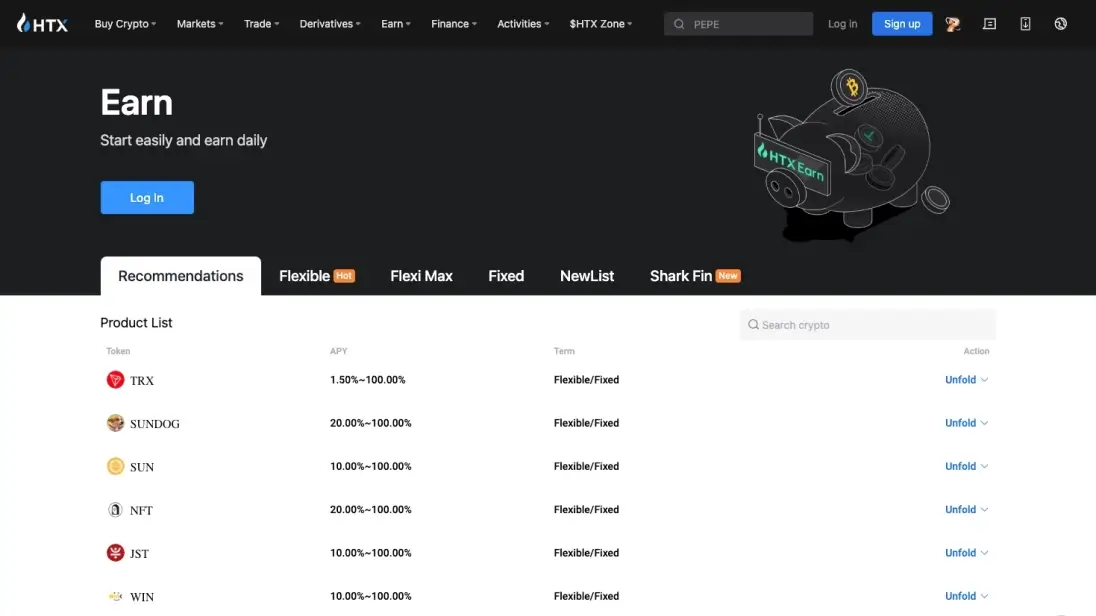Open the app download icon in header
This screenshot has width=1096, height=616.
tap(1025, 24)
